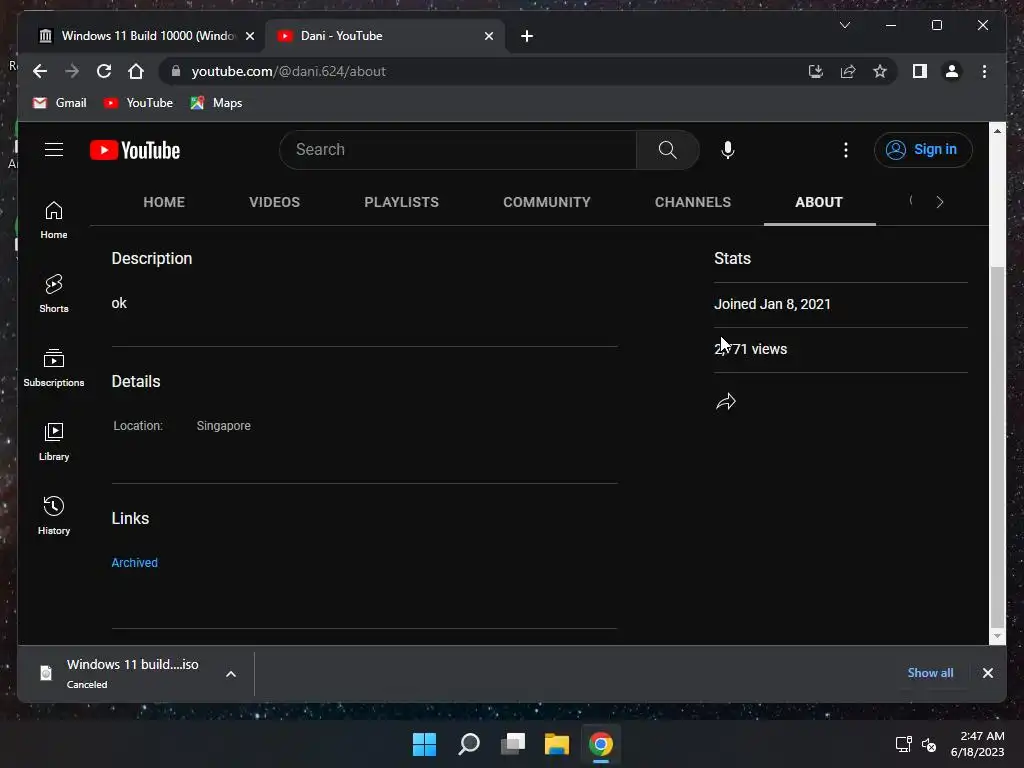Open Windows Start menu
1024x768 pixels.
tap(424, 744)
